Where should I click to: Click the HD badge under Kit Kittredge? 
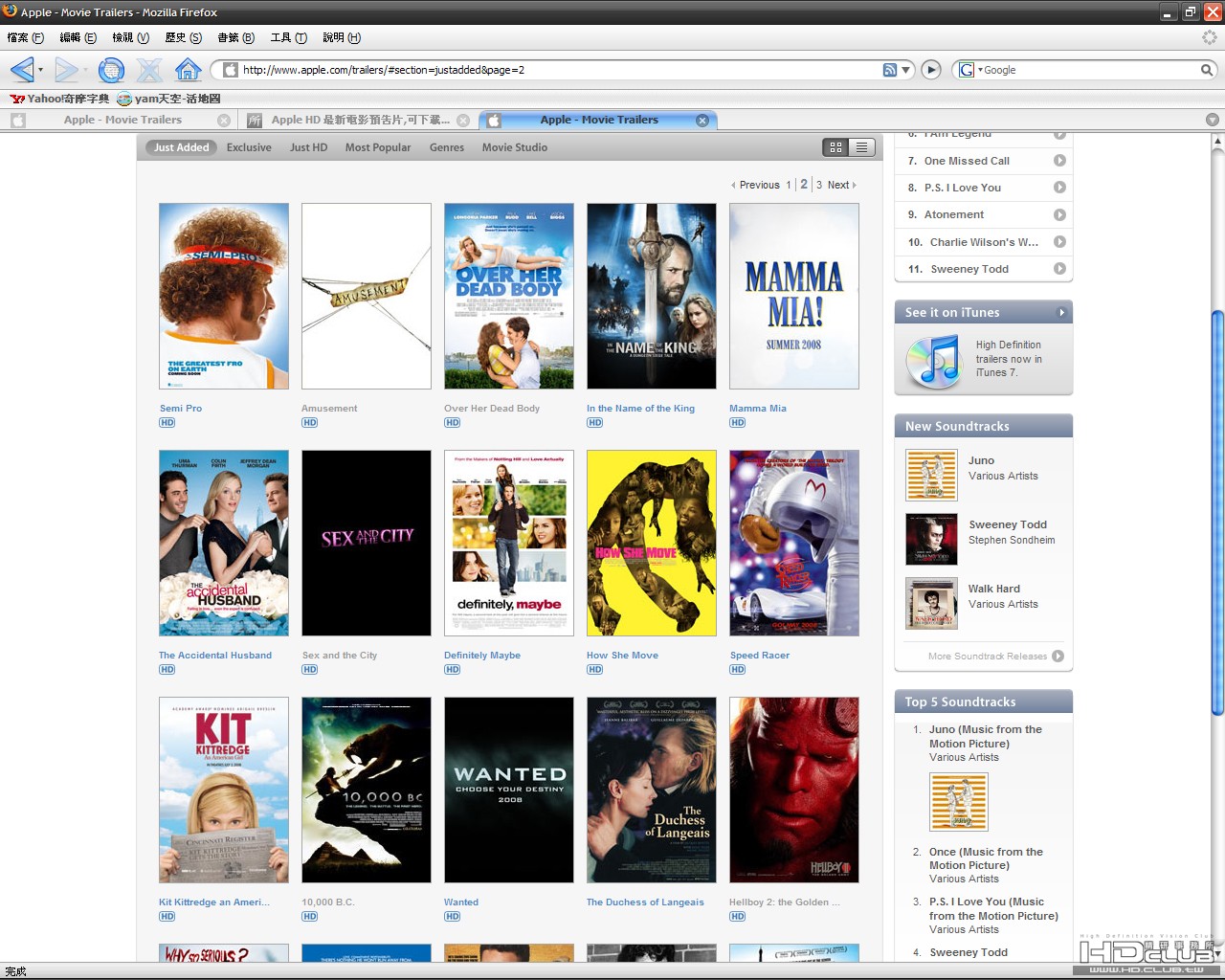pyautogui.click(x=167, y=917)
